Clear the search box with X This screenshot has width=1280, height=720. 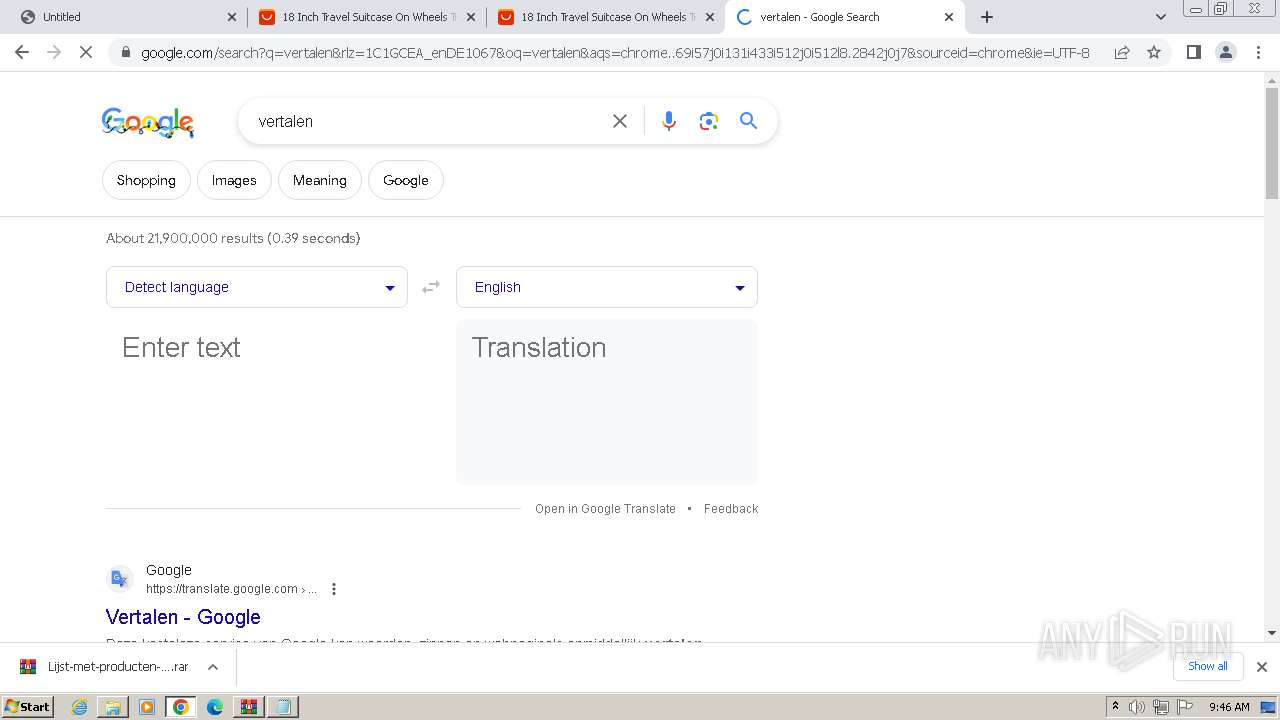coord(620,121)
